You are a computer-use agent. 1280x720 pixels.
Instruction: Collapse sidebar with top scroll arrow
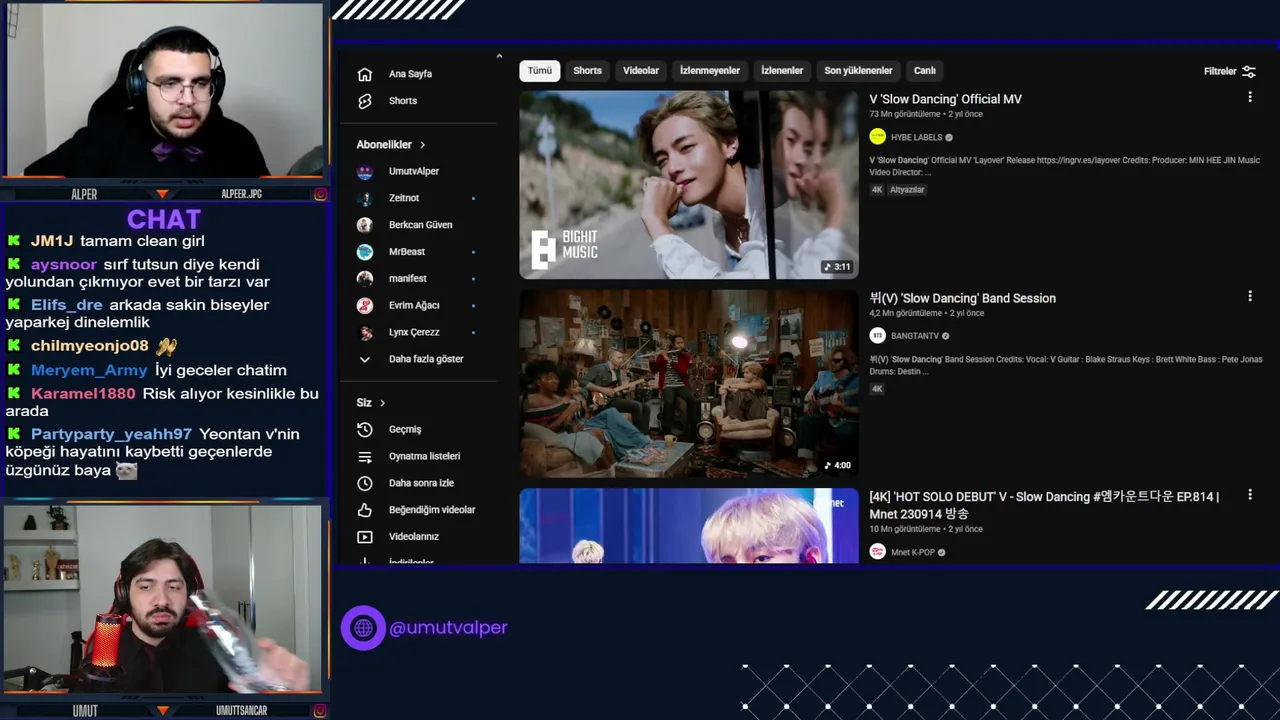click(499, 56)
